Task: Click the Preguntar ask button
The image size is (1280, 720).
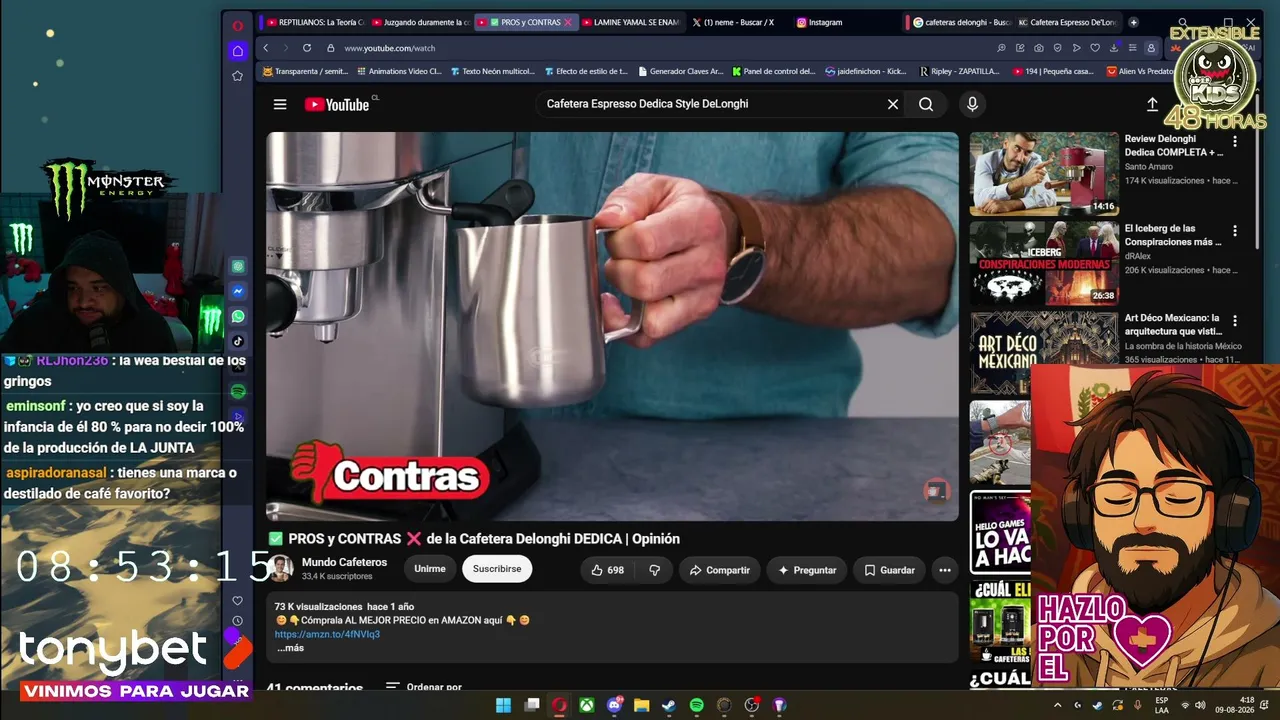Action: click(x=807, y=570)
